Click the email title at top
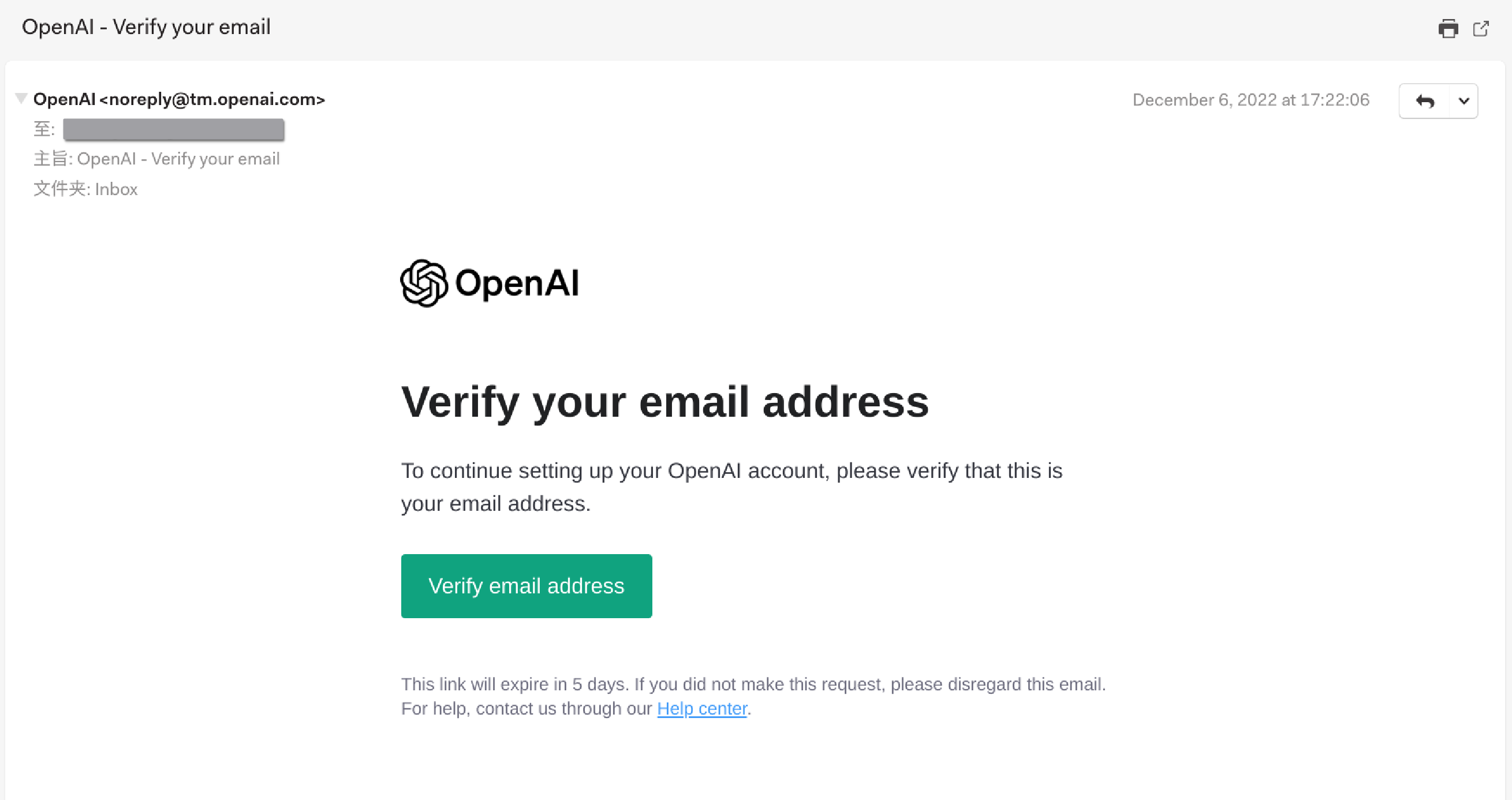 click(x=146, y=27)
